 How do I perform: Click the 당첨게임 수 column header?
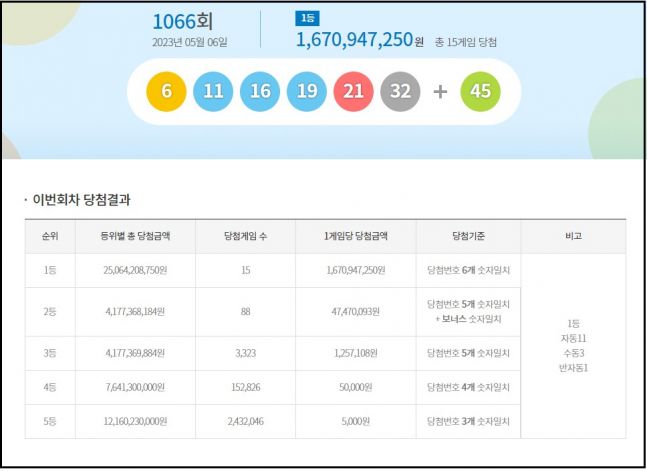tap(245, 236)
